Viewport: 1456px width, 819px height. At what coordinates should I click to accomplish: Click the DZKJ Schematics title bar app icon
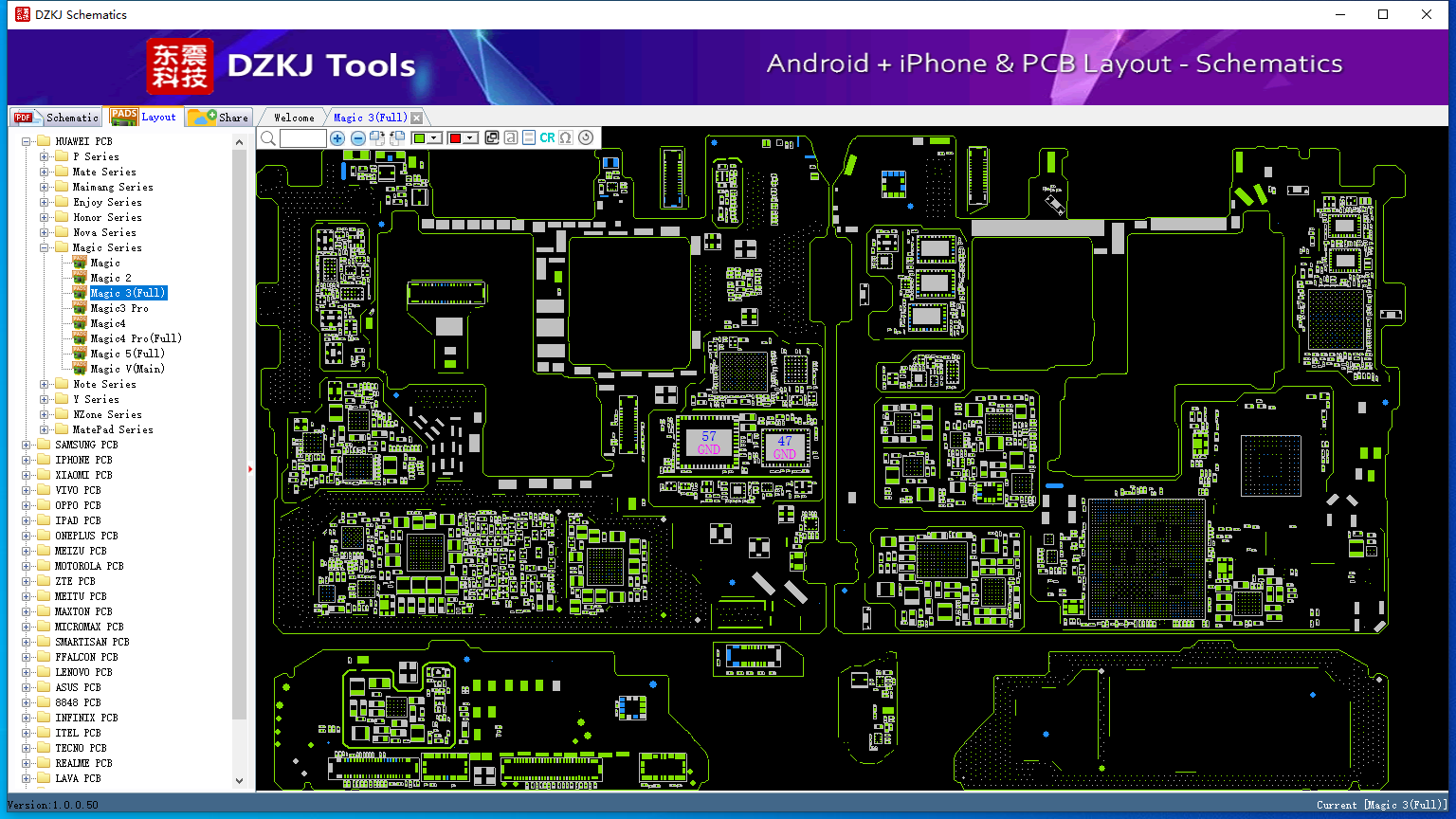point(22,14)
